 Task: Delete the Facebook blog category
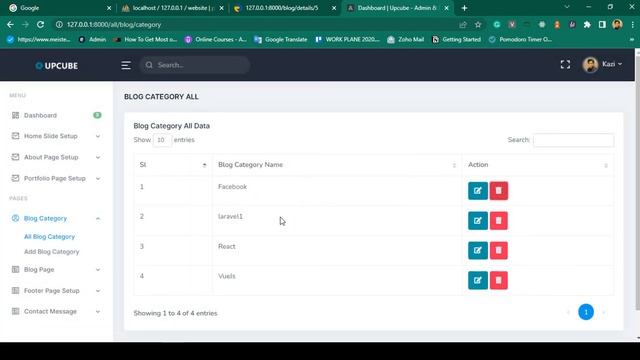[x=498, y=191]
